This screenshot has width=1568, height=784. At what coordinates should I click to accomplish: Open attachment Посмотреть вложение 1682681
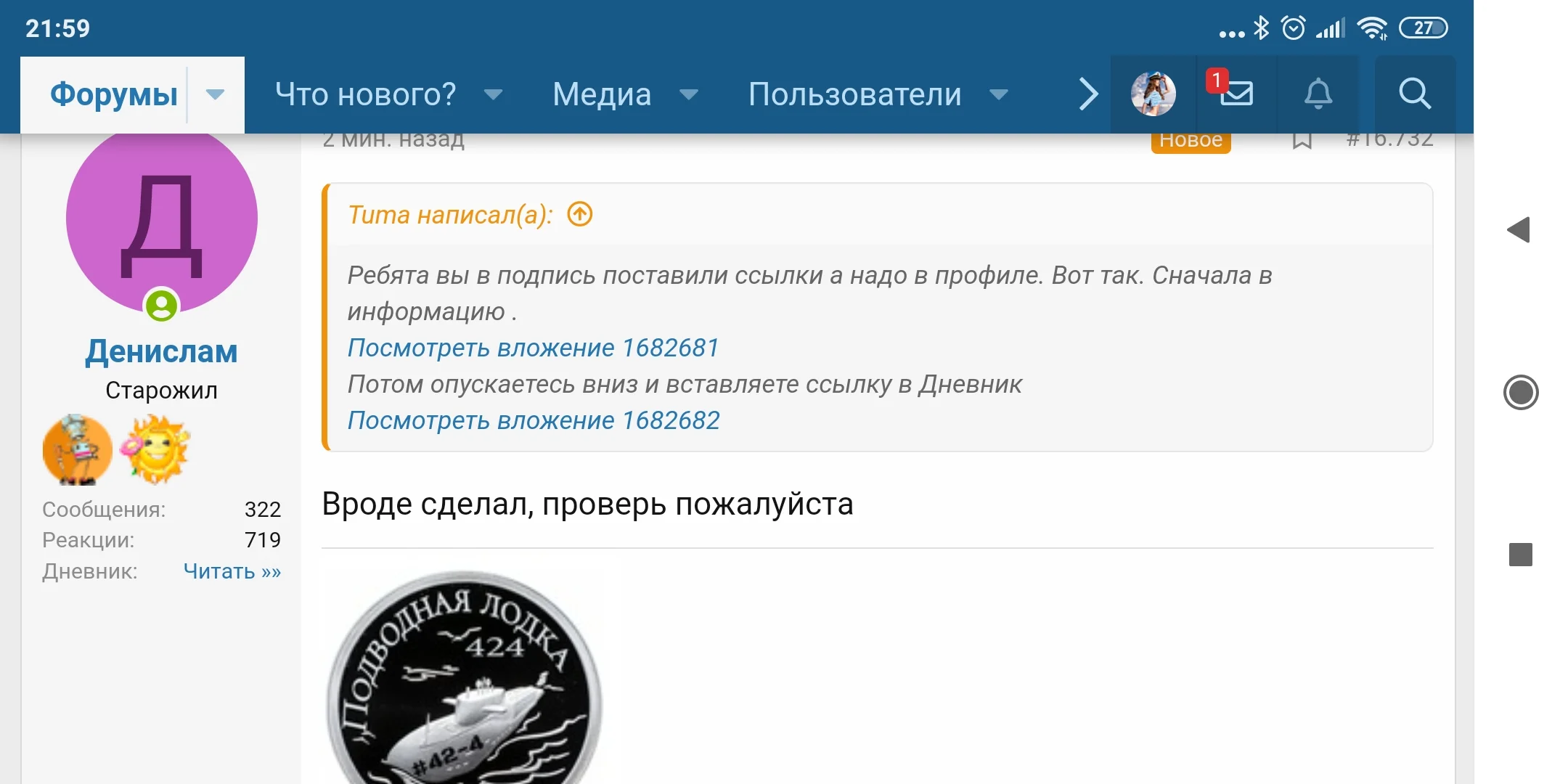coord(532,348)
